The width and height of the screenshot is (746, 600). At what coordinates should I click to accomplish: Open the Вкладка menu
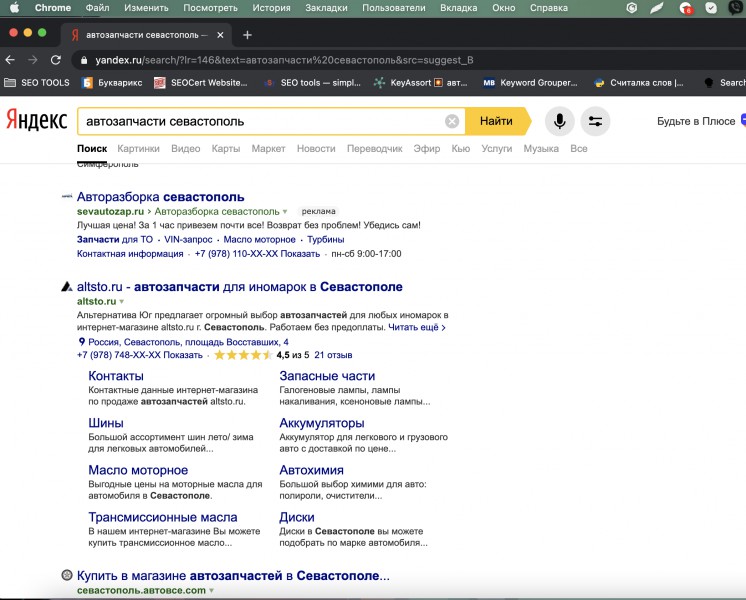459,8
